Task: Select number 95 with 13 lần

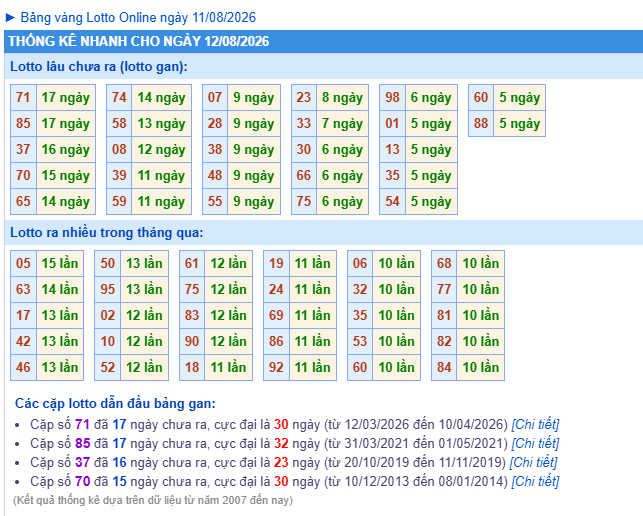Action: click(x=108, y=290)
